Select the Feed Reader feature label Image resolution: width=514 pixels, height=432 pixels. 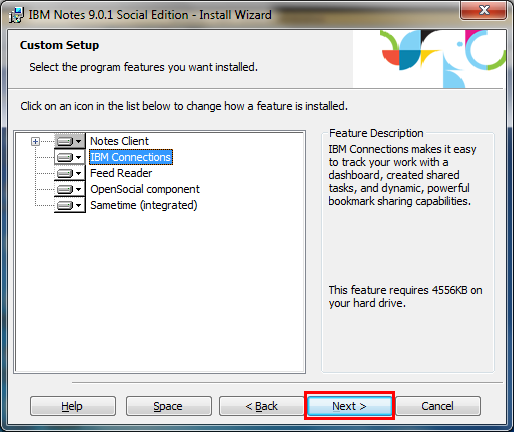click(x=121, y=173)
